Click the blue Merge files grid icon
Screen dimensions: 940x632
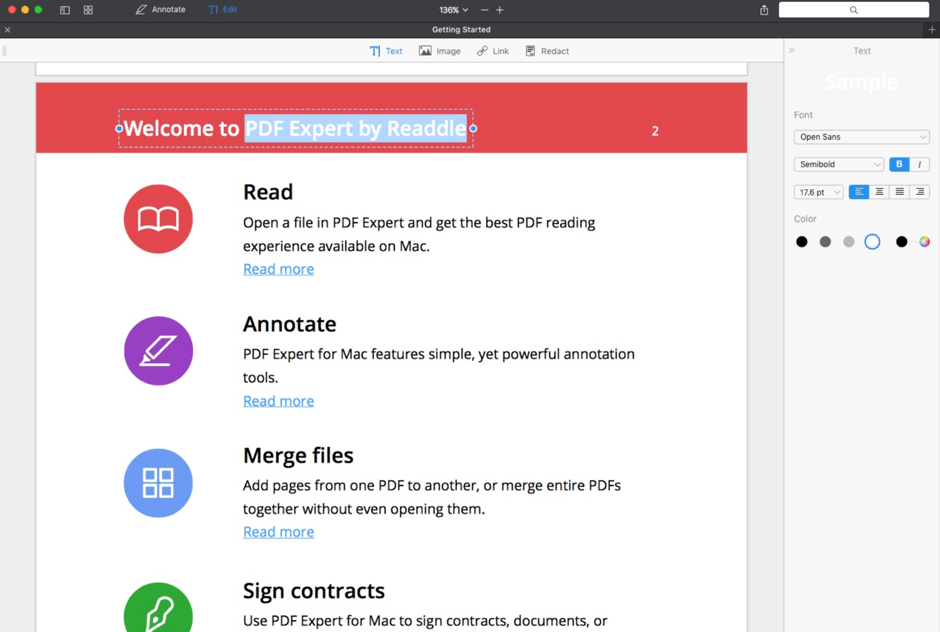pos(158,483)
